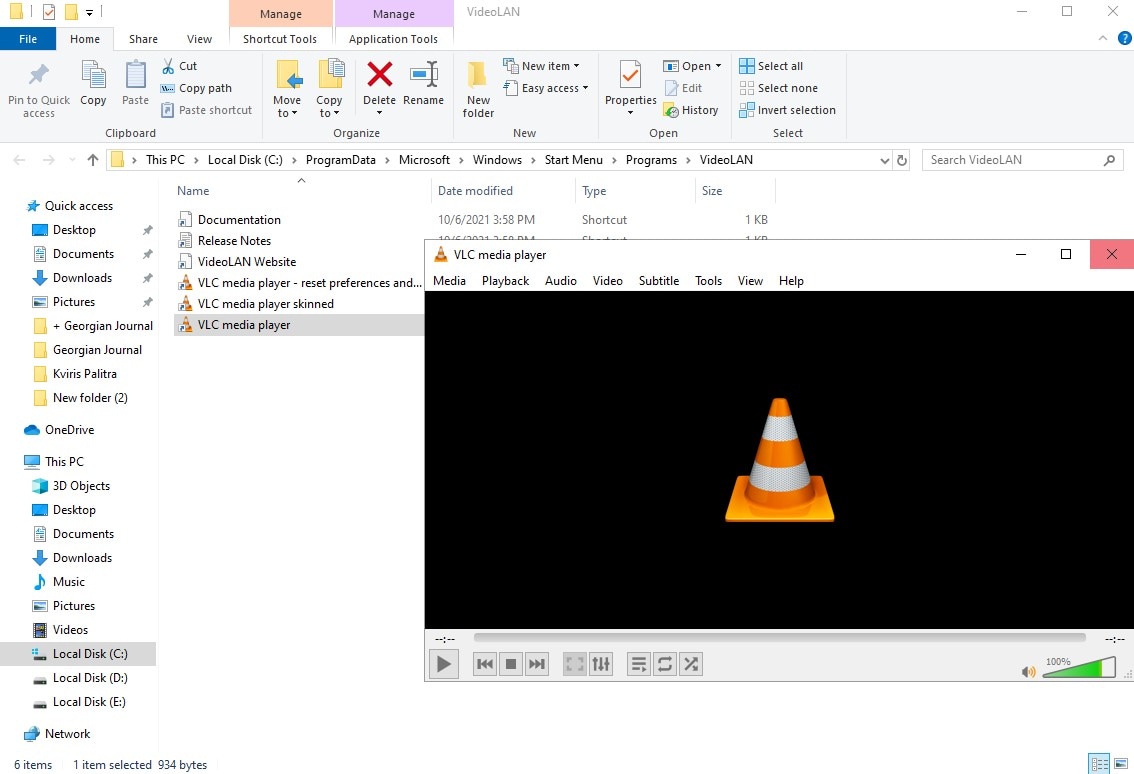The height and width of the screenshot is (774, 1134).
Task: Click the Paste ribbon button
Action: coord(135,83)
